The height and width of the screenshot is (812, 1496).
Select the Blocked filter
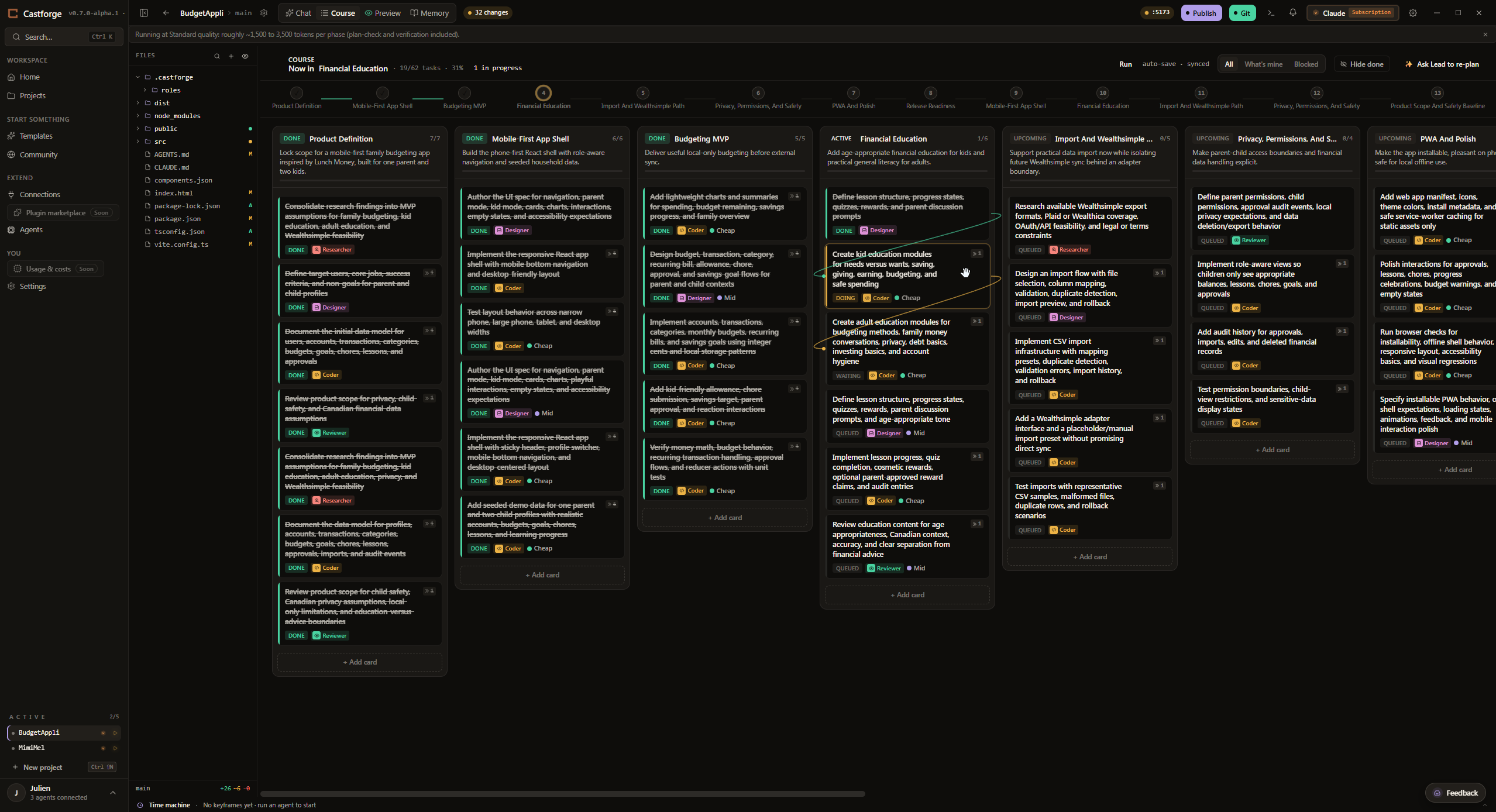coord(1306,64)
